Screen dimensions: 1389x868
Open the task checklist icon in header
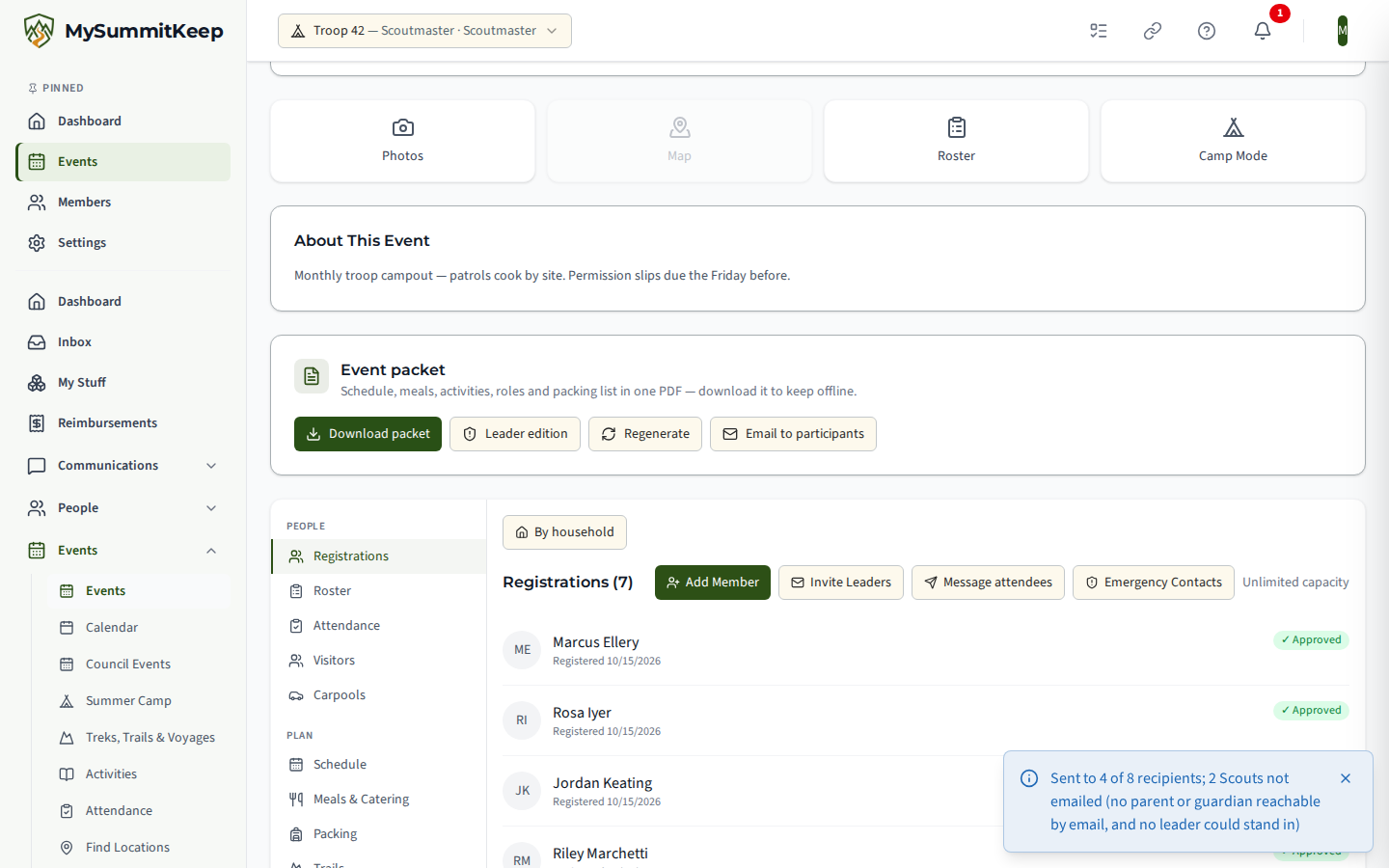click(1099, 31)
